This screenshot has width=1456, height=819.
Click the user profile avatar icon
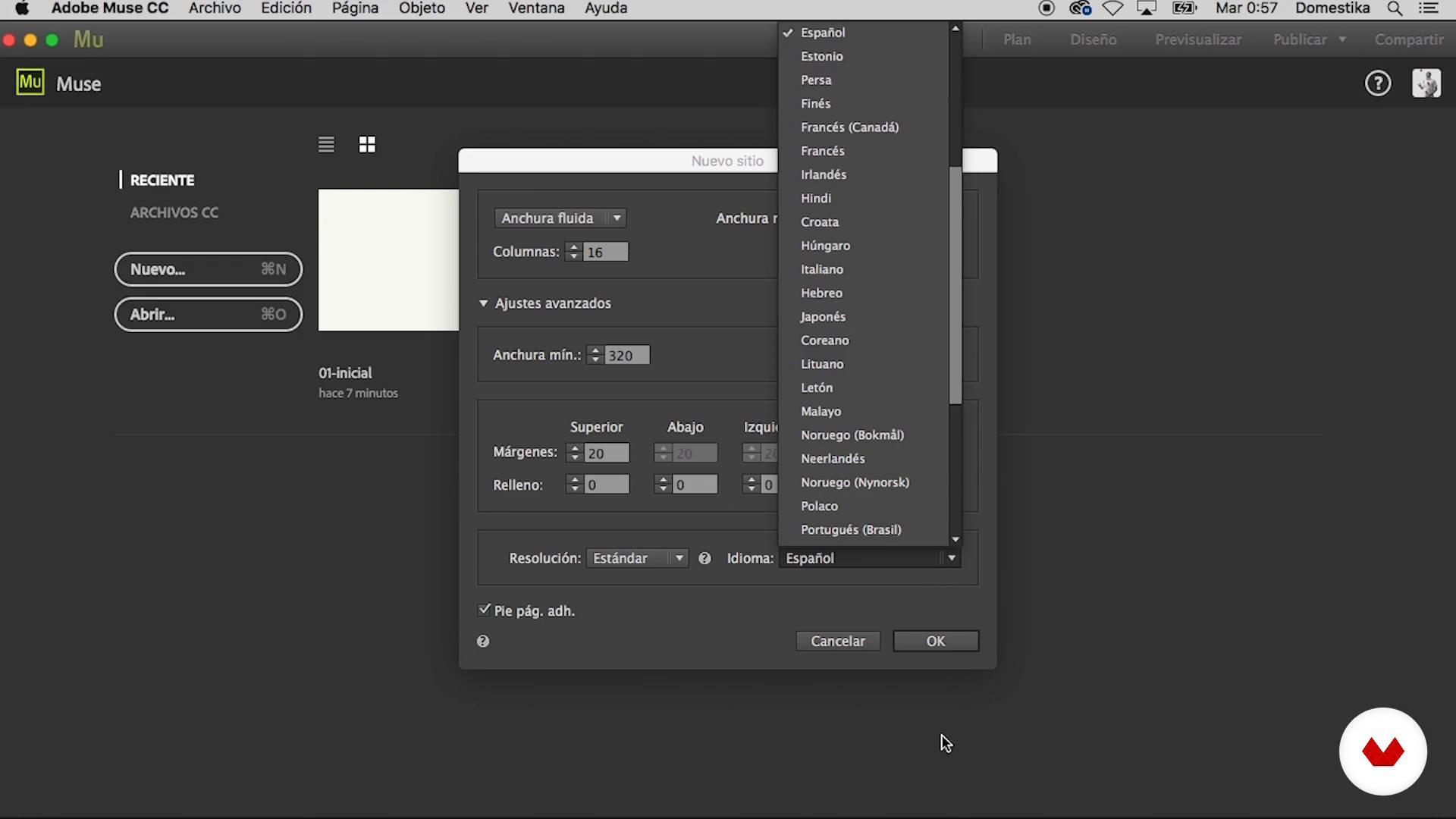pyautogui.click(x=1426, y=83)
